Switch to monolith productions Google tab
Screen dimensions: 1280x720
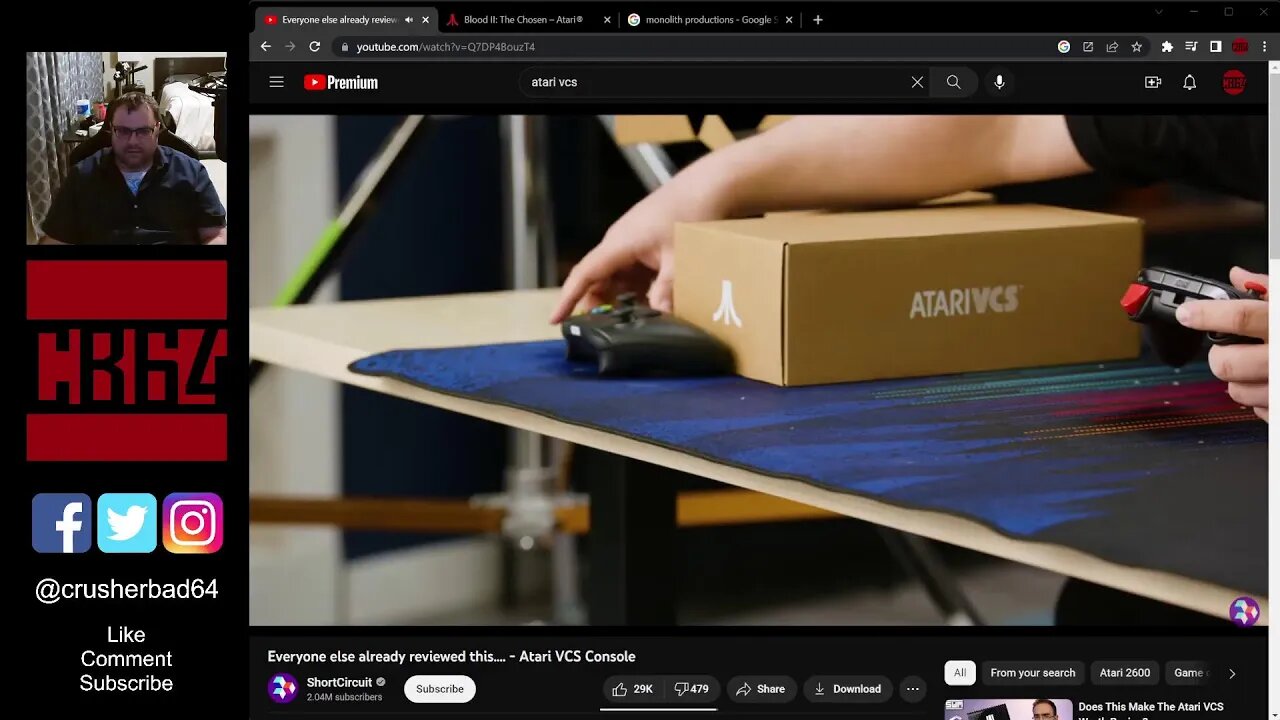click(x=710, y=20)
